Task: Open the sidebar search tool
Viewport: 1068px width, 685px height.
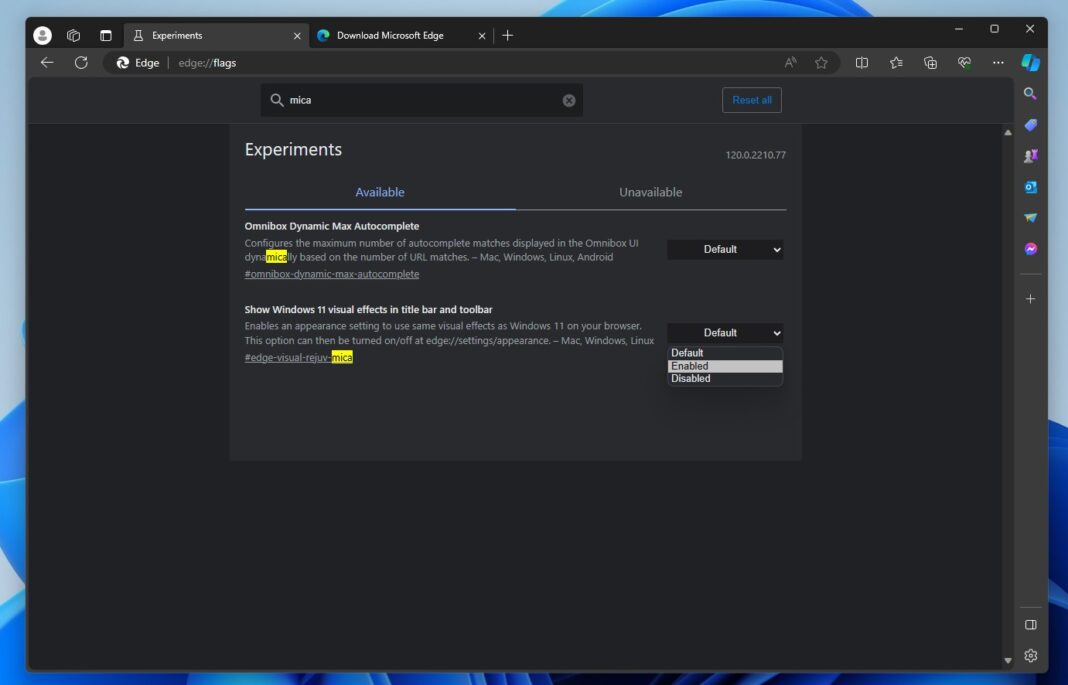Action: tap(1031, 94)
